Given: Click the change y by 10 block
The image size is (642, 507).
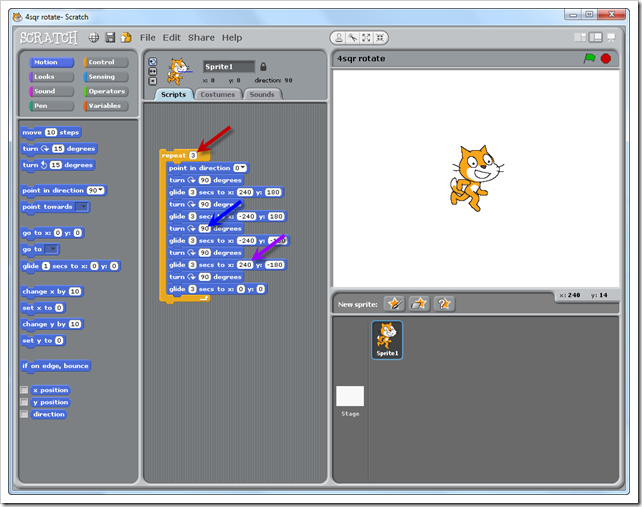Looking at the screenshot, I should (x=52, y=324).
